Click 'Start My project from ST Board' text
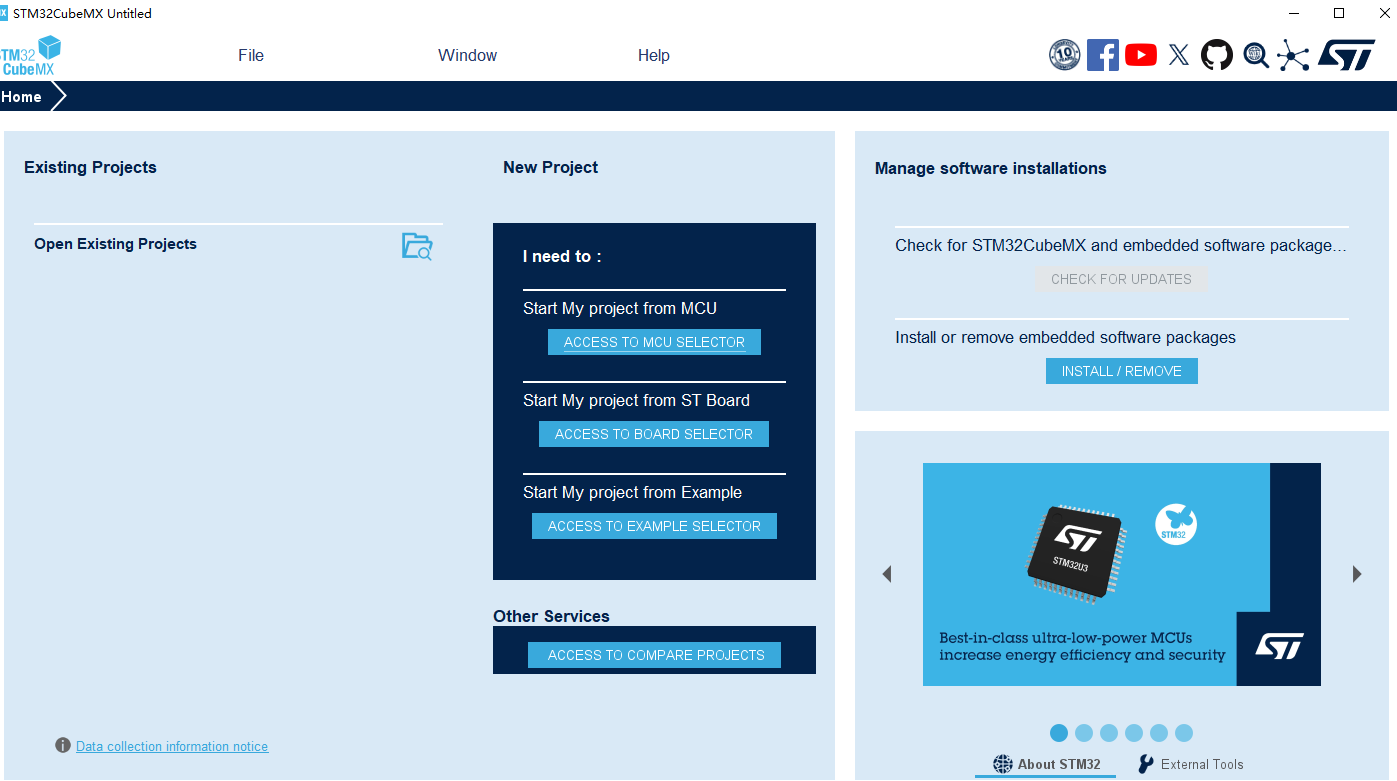The image size is (1397, 781). pyautogui.click(x=636, y=400)
